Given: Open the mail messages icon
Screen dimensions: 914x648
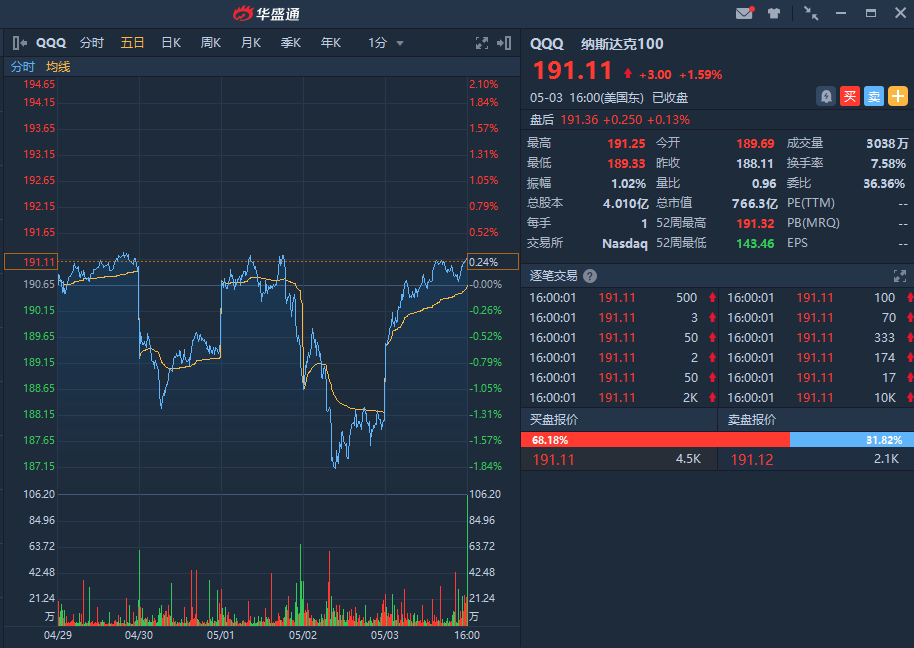Looking at the screenshot, I should click(744, 13).
